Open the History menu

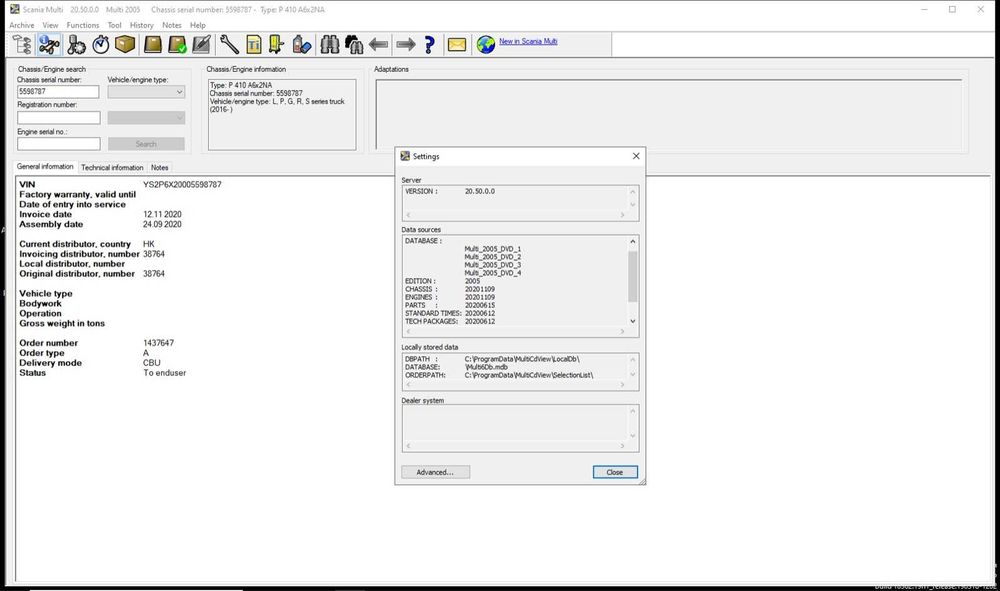click(x=142, y=26)
